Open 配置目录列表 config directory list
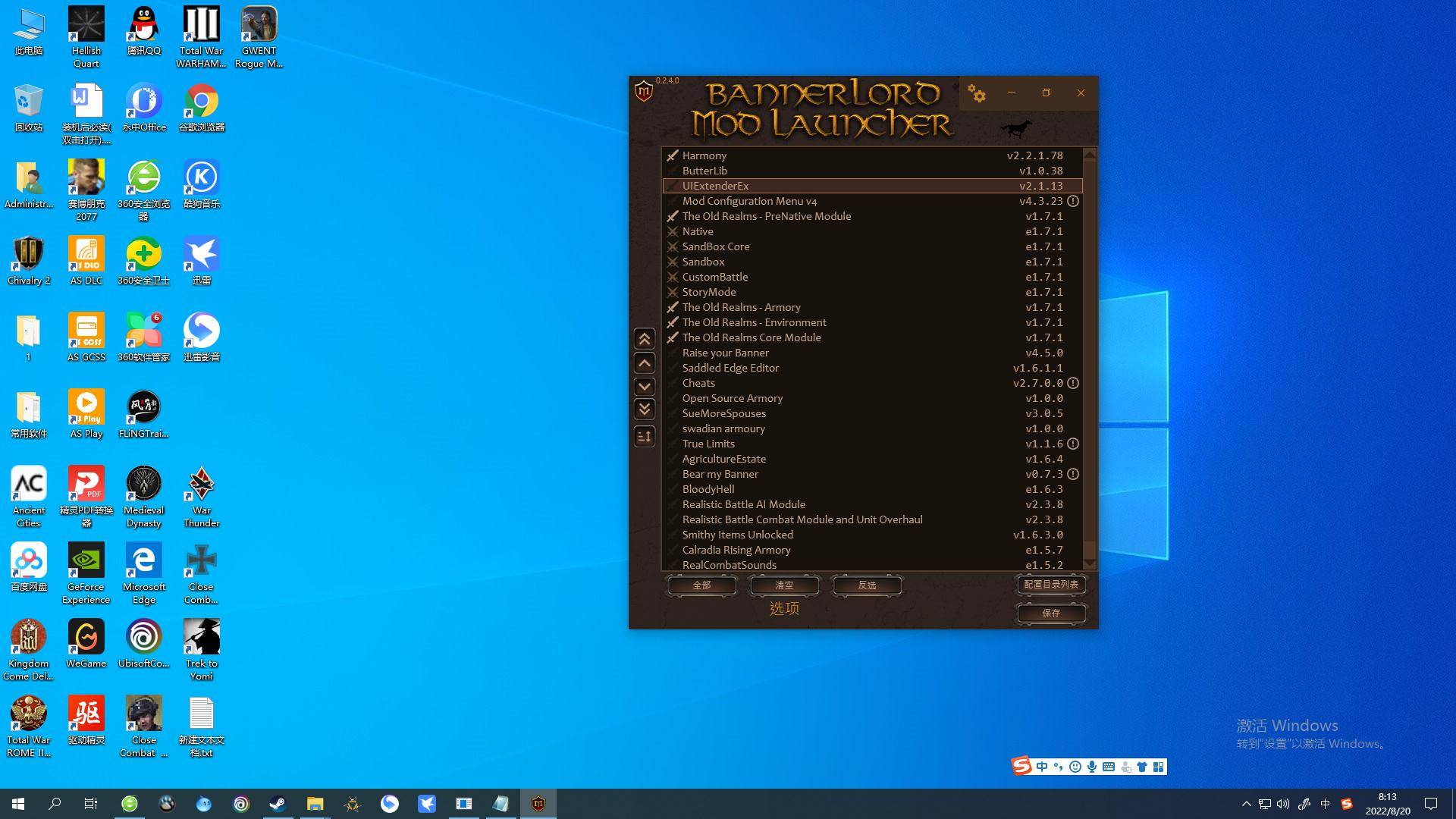Viewport: 1456px width, 819px height. pyautogui.click(x=1051, y=585)
